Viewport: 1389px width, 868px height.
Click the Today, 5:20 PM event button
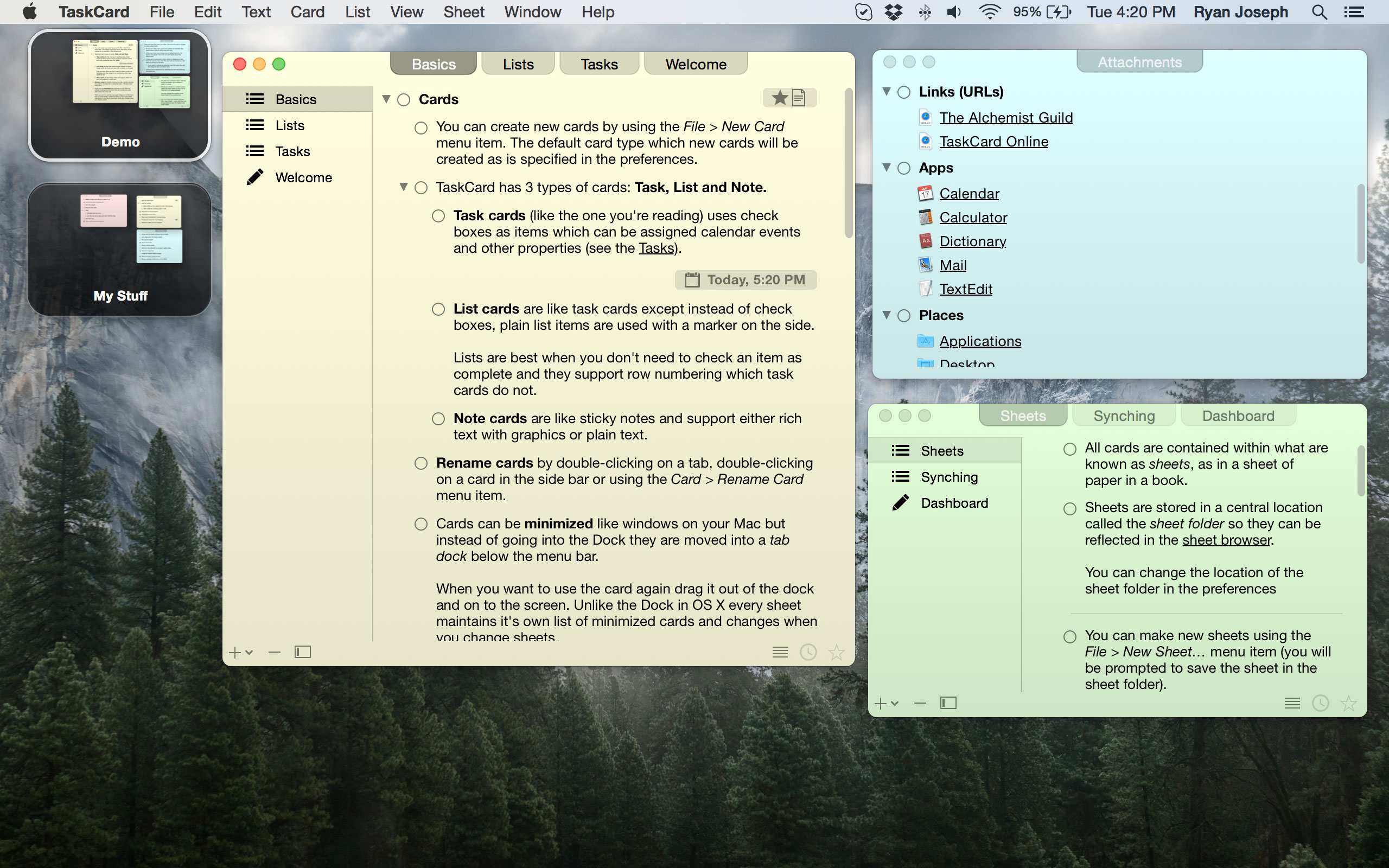click(x=746, y=280)
